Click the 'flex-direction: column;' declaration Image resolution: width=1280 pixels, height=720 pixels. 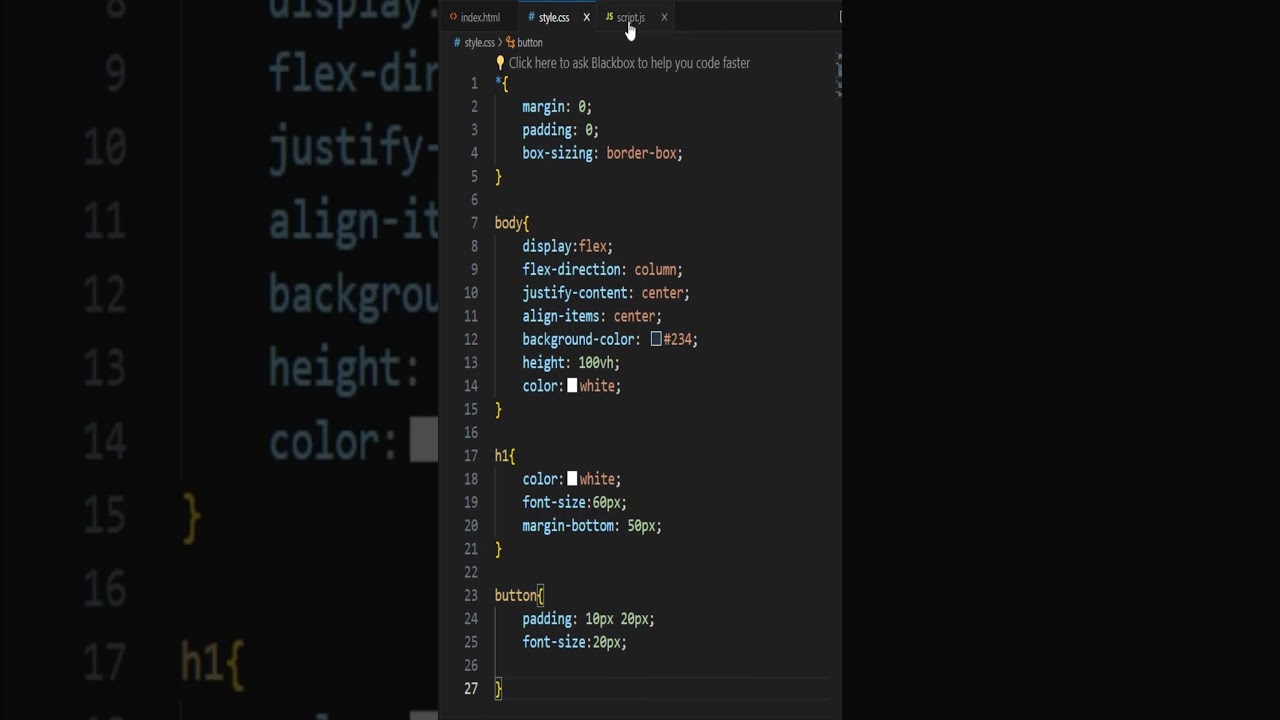click(602, 270)
